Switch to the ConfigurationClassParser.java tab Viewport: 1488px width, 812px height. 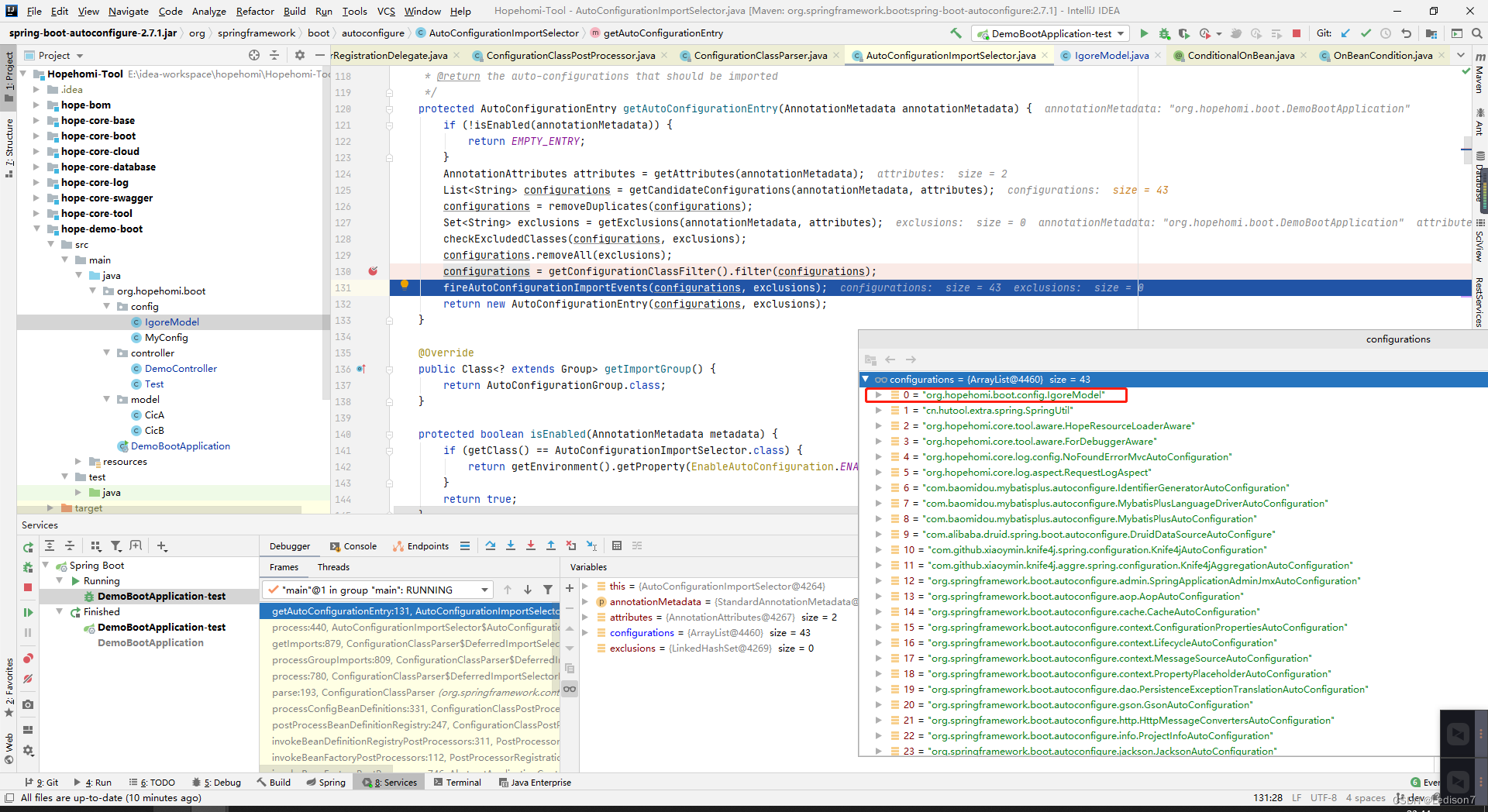[759, 55]
